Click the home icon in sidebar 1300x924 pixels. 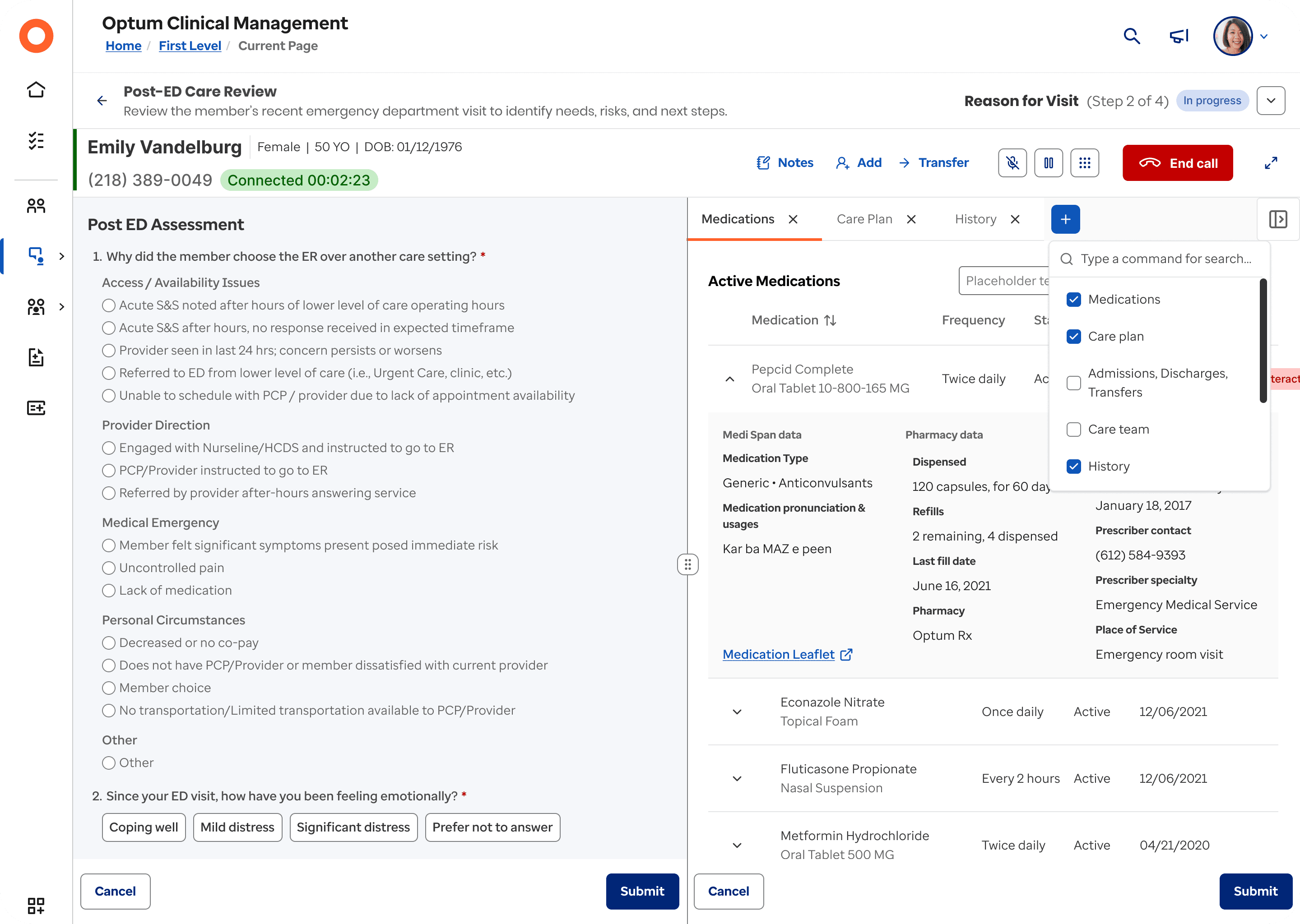point(36,90)
